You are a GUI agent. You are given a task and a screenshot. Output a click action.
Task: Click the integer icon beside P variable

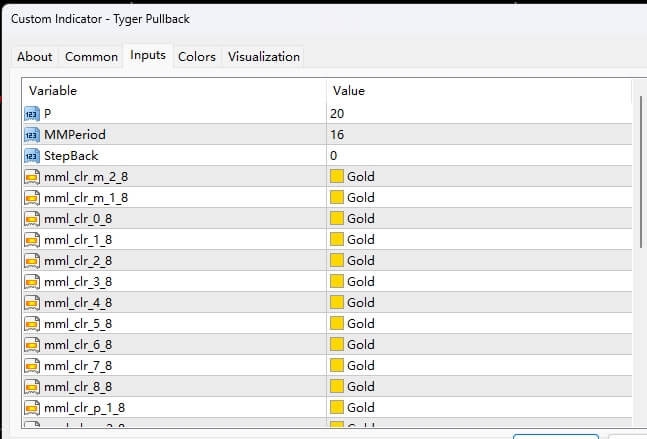[31, 114]
